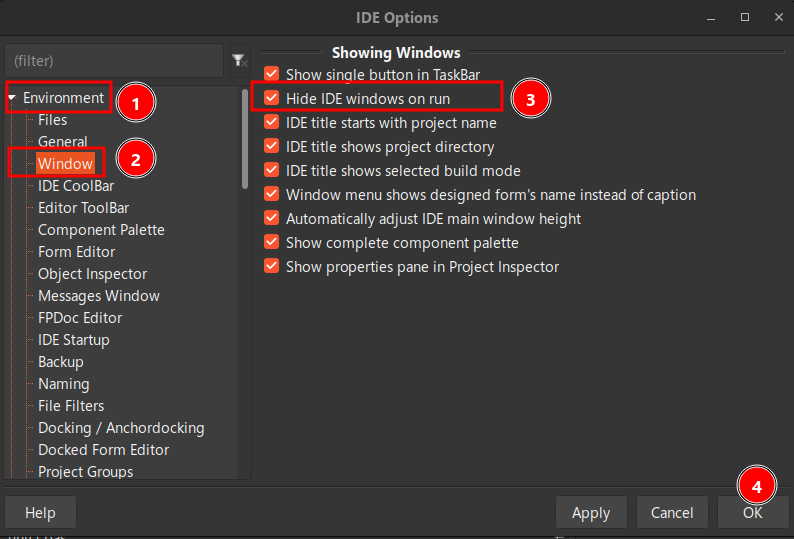Screen dimensions: 794x539
Task: Select Component Palette in options tree
Action: (101, 230)
